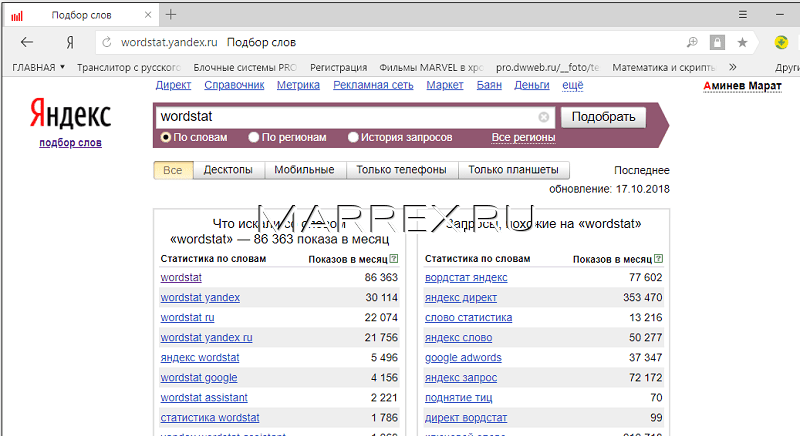Click the wordstat.yandex.ru address bar
Image resolution: width=800 pixels, height=436 pixels.
169,42
